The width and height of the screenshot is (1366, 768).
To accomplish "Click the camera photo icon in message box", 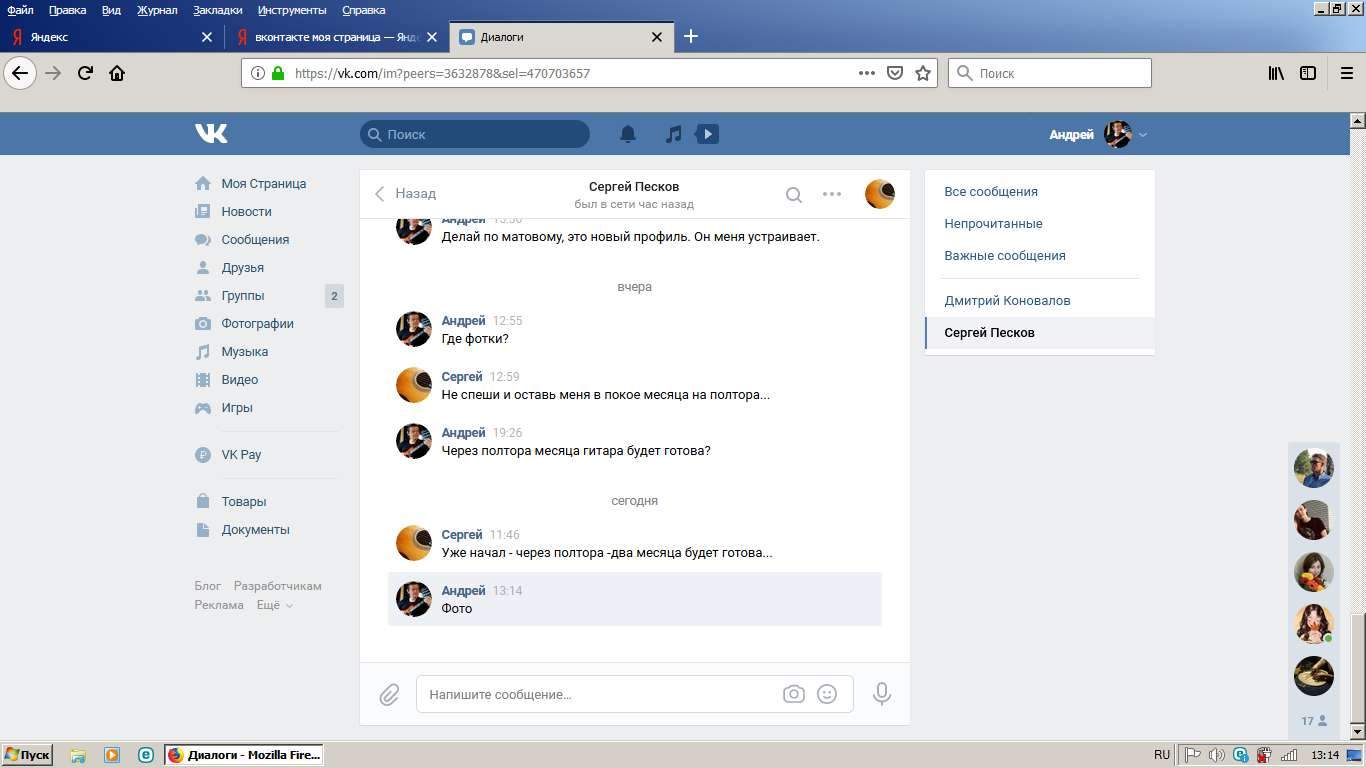I will click(x=793, y=694).
